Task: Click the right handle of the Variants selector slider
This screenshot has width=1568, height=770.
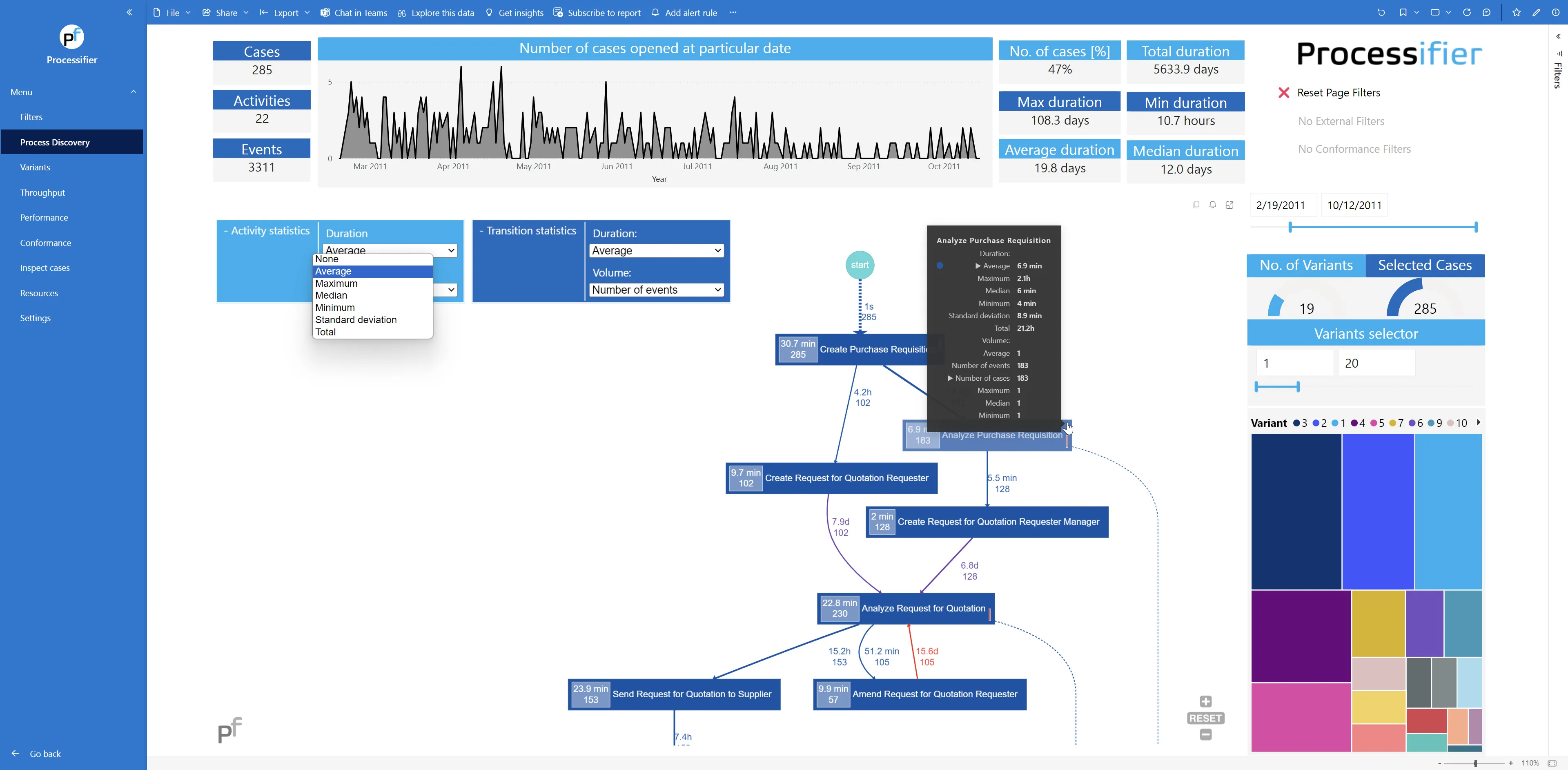Action: [x=1298, y=386]
